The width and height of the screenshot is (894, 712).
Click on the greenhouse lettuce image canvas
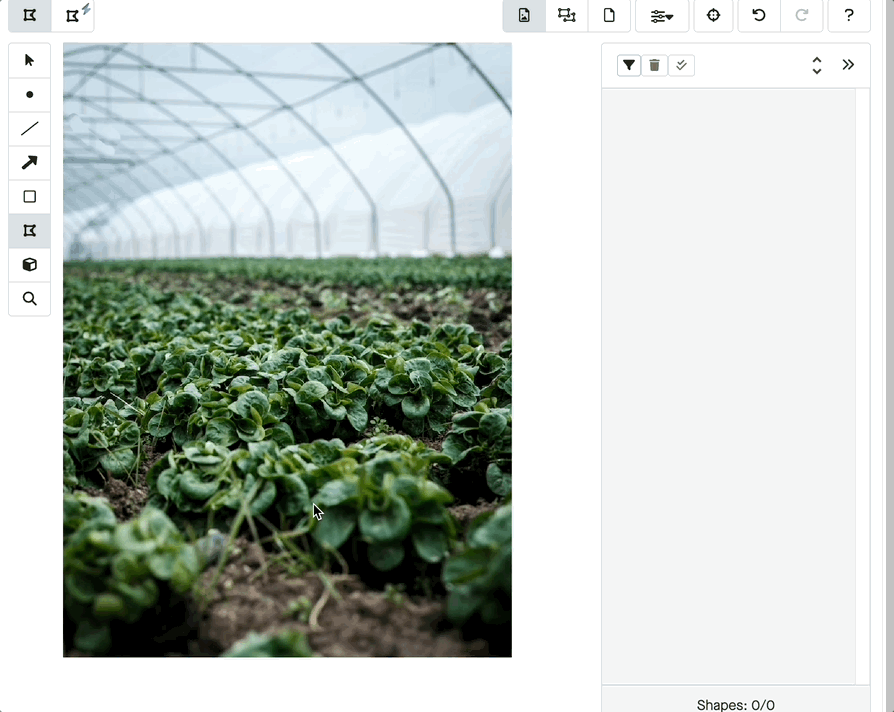pos(287,350)
